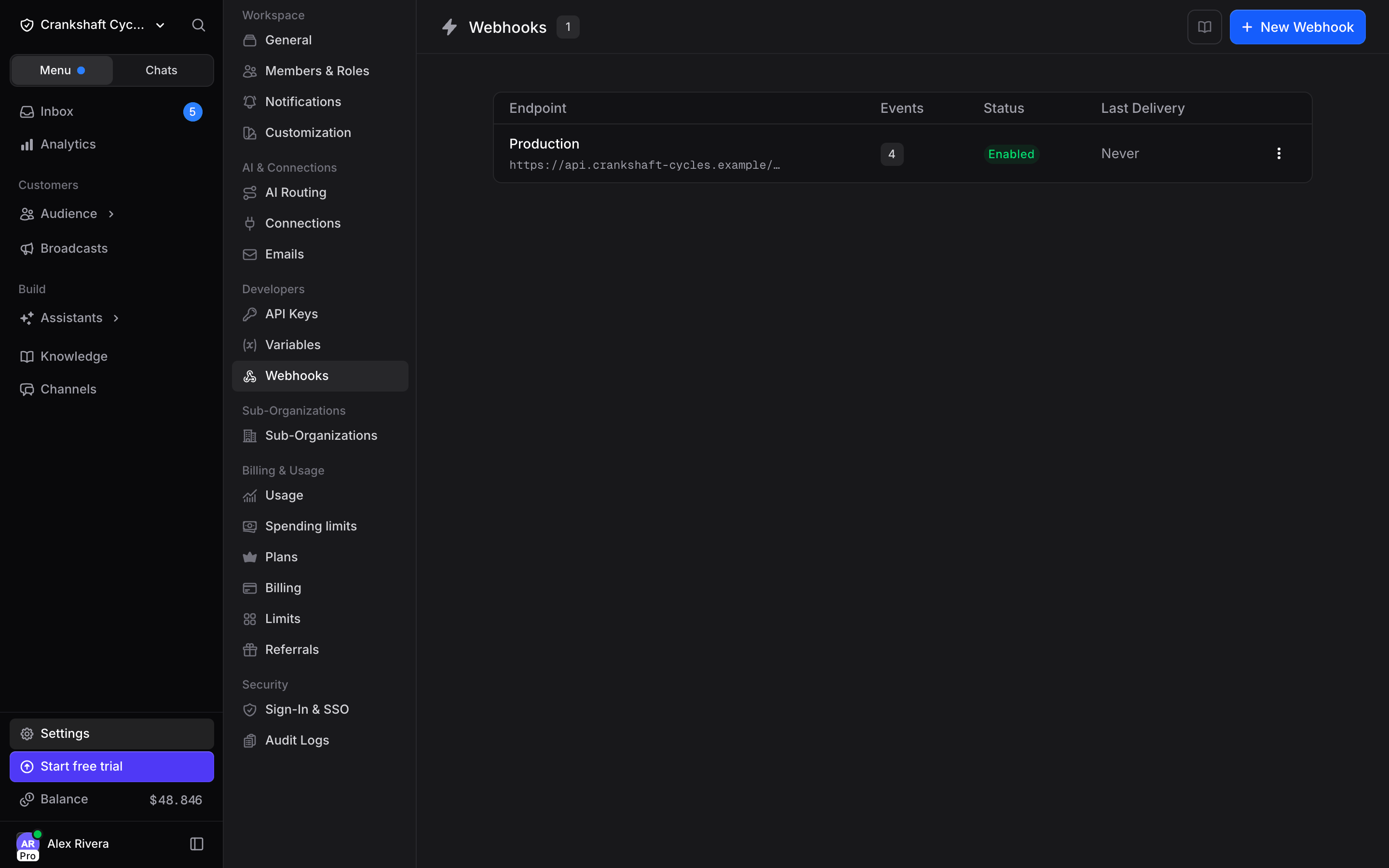This screenshot has height=868, width=1389.
Task: Go to Customization settings
Action: click(x=320, y=133)
